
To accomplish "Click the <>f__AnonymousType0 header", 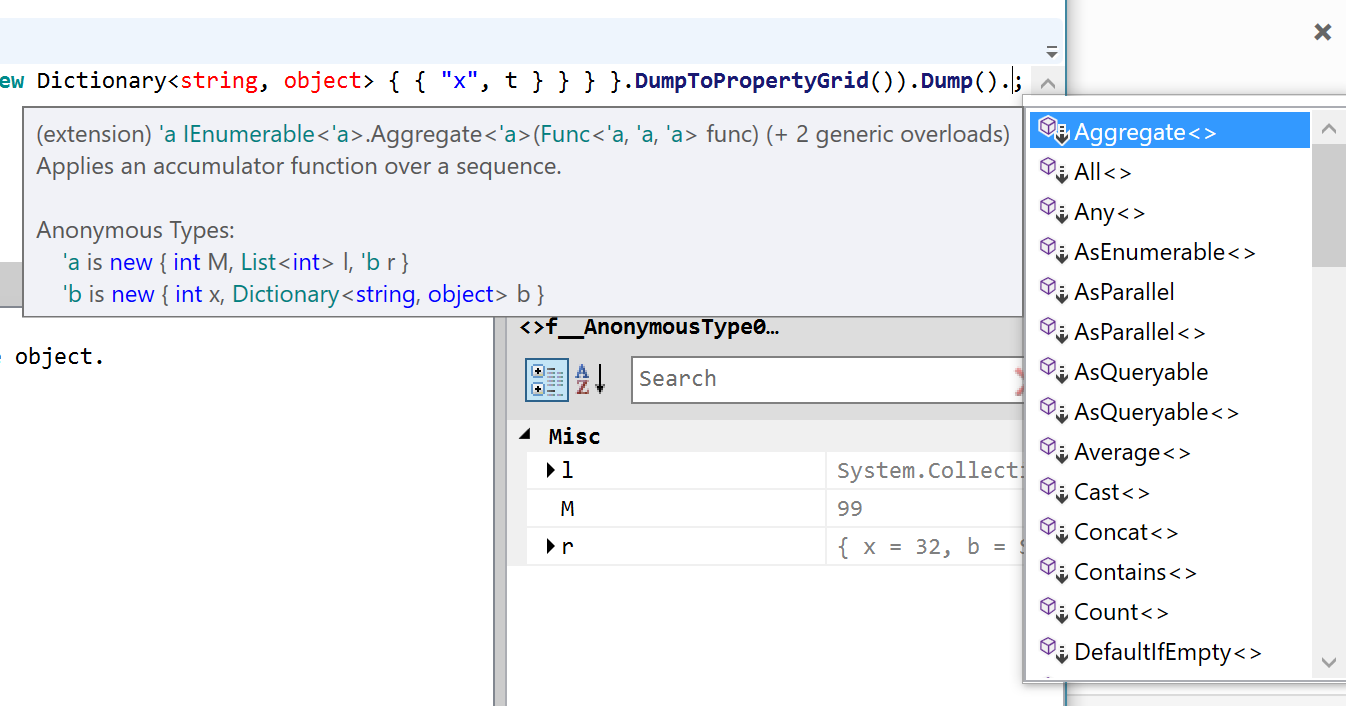I will pos(649,326).
